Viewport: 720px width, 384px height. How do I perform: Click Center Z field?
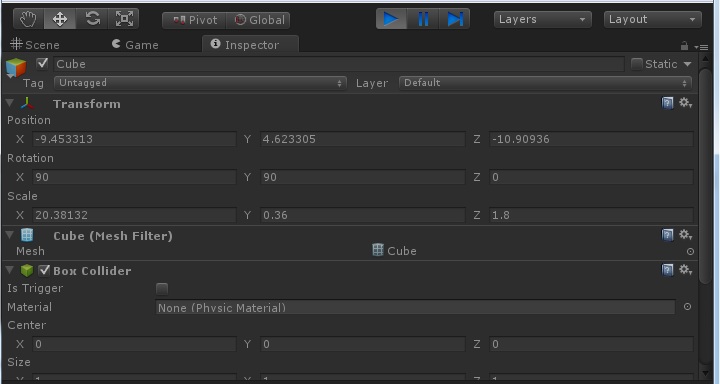click(x=591, y=344)
